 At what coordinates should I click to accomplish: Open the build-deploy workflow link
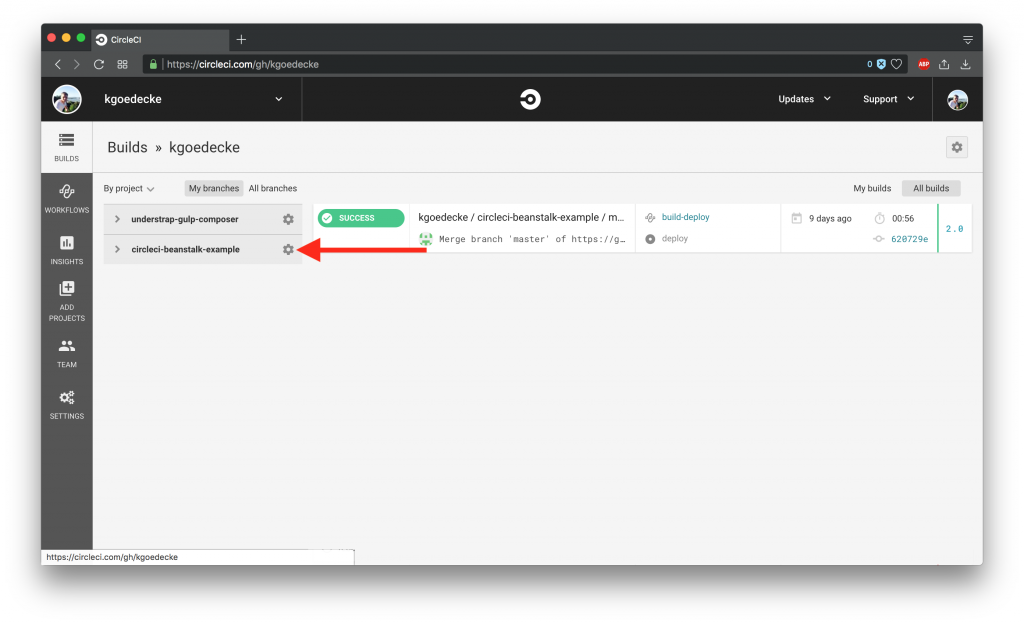(x=685, y=217)
